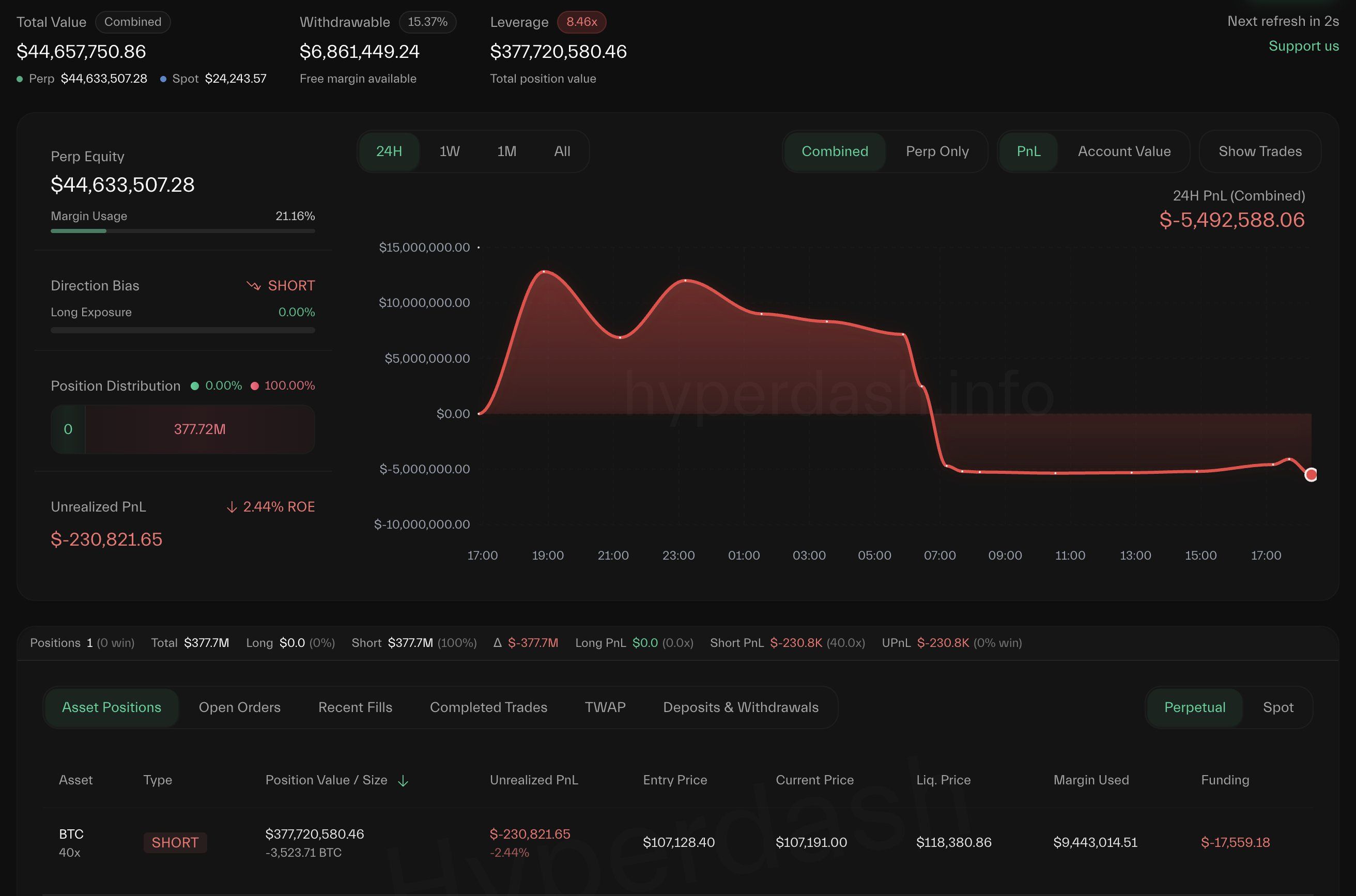Click the green Perp legend dot
The width and height of the screenshot is (1356, 896).
click(20, 79)
